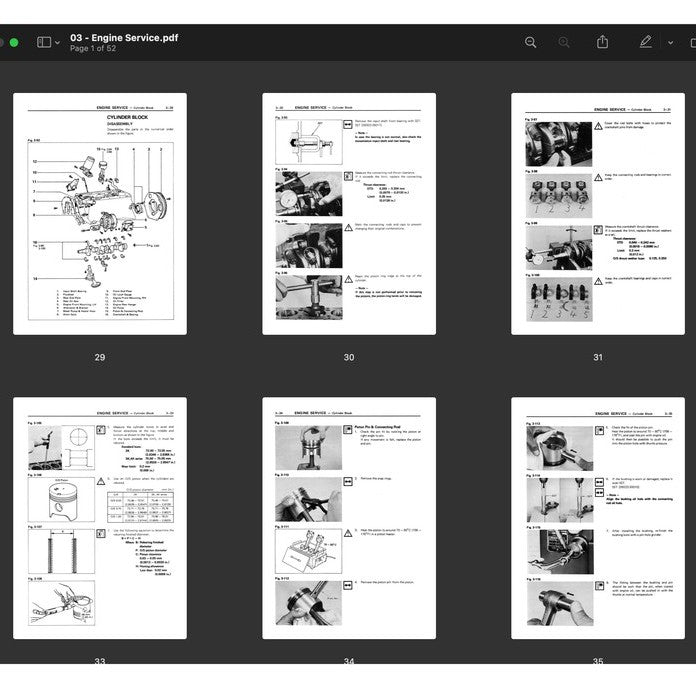Click the page number label 29

[99, 357]
